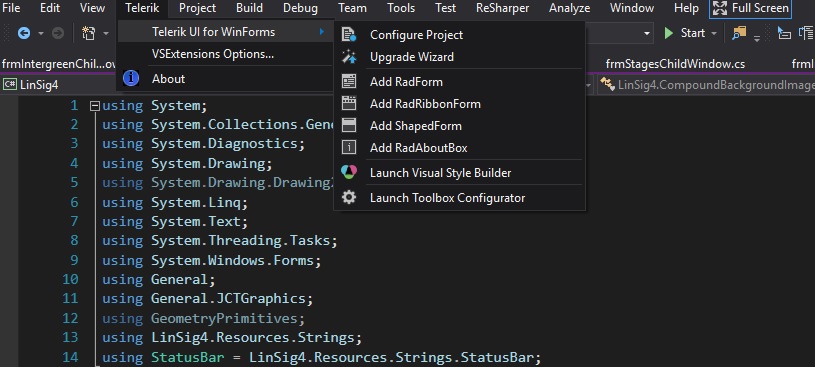Collapse the using directives region
The height and width of the screenshot is (367, 815).
click(94, 106)
